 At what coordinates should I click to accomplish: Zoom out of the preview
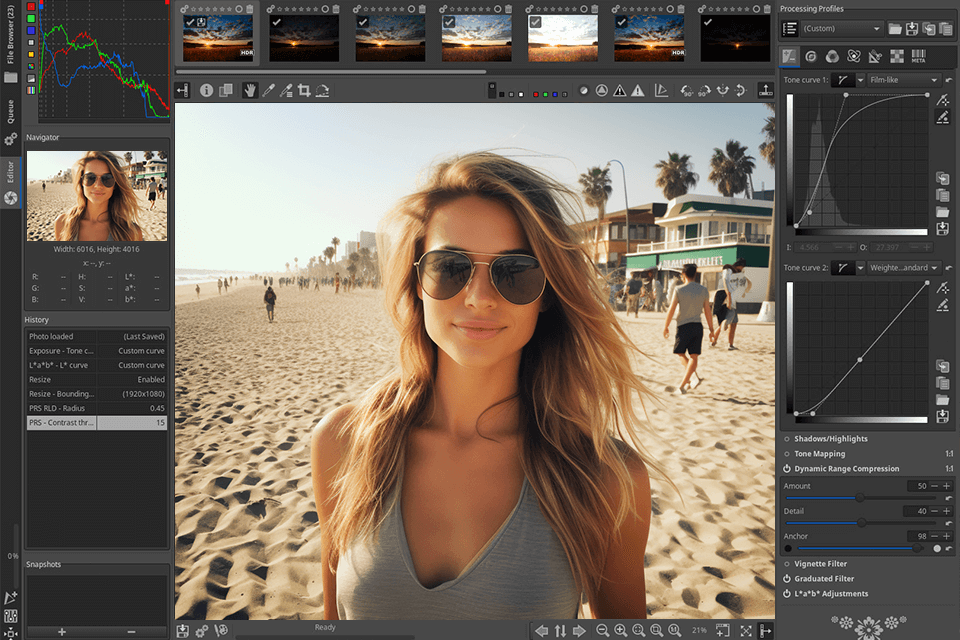602,630
